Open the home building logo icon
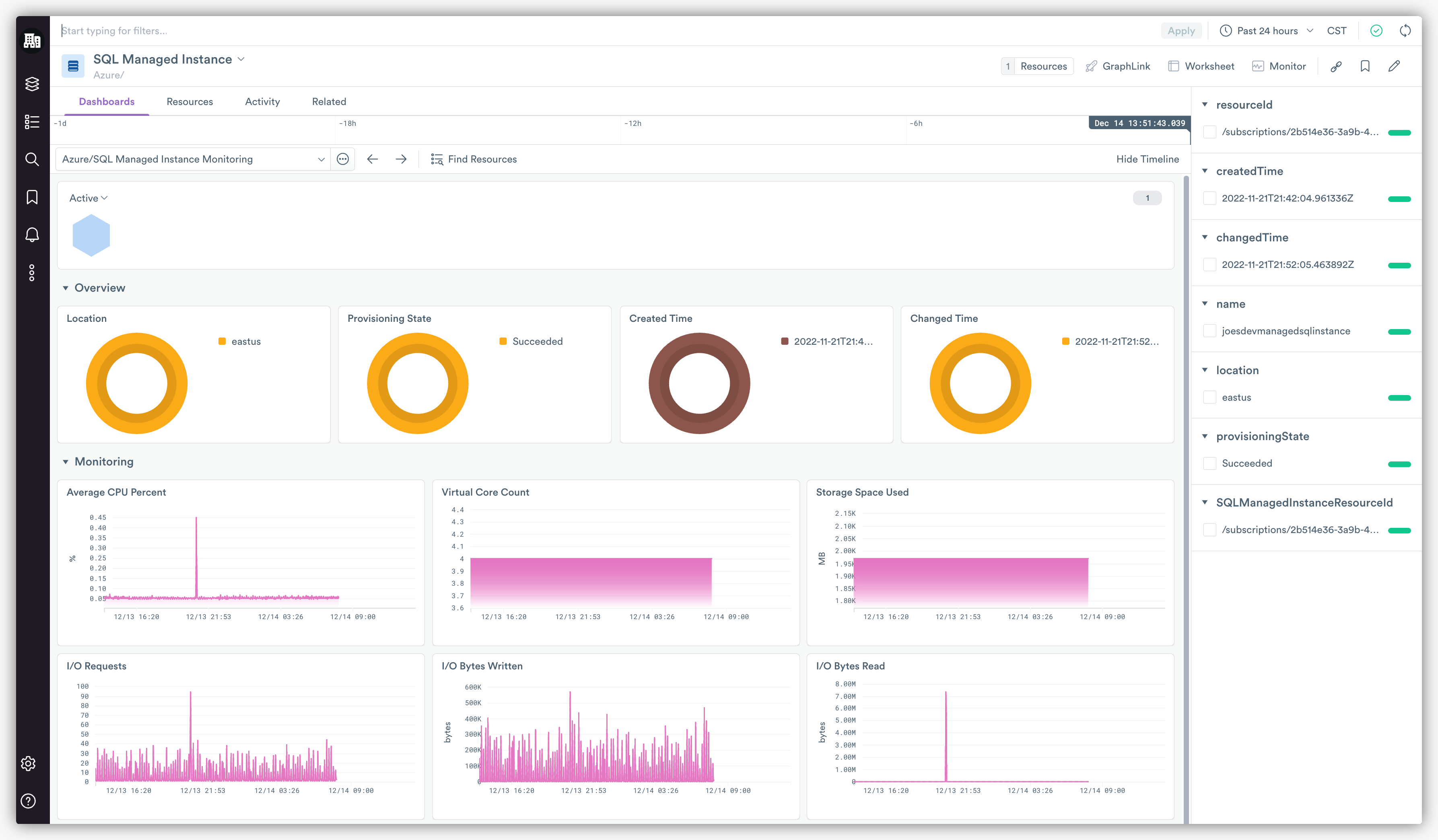The height and width of the screenshot is (840, 1438). pyautogui.click(x=32, y=41)
